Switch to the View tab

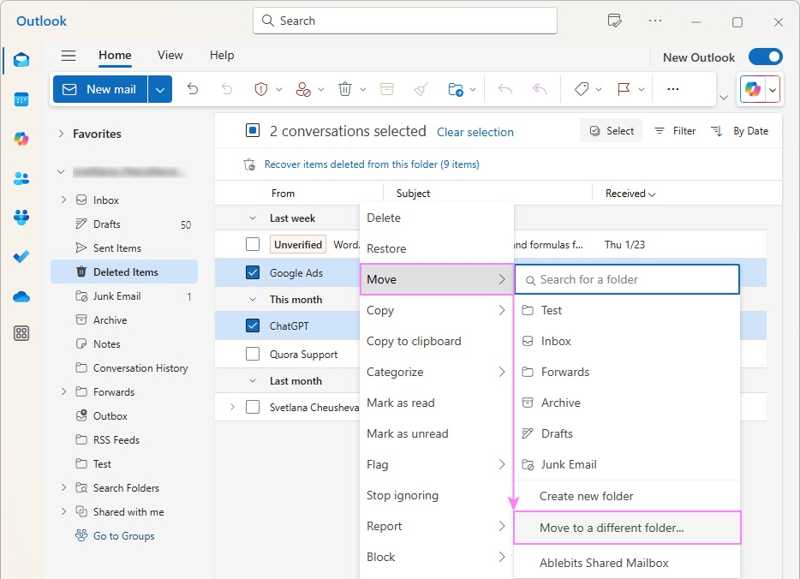point(170,55)
